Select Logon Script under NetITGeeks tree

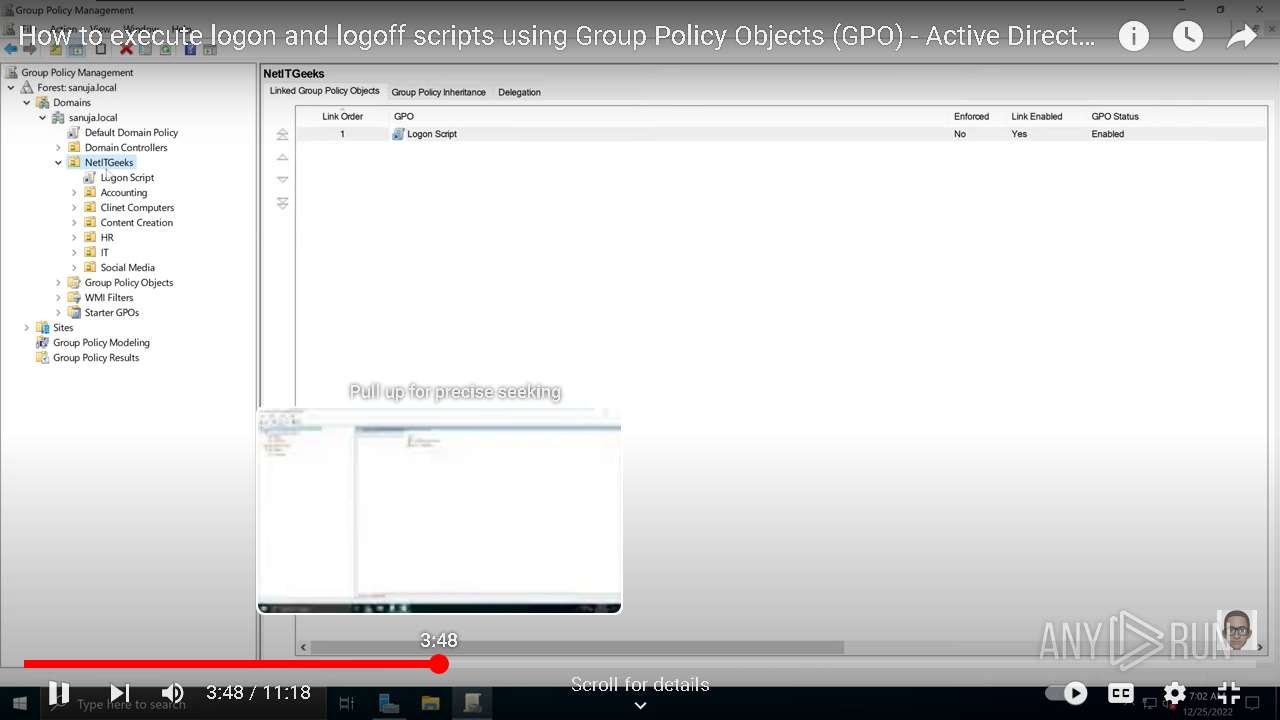pyautogui.click(x=127, y=178)
